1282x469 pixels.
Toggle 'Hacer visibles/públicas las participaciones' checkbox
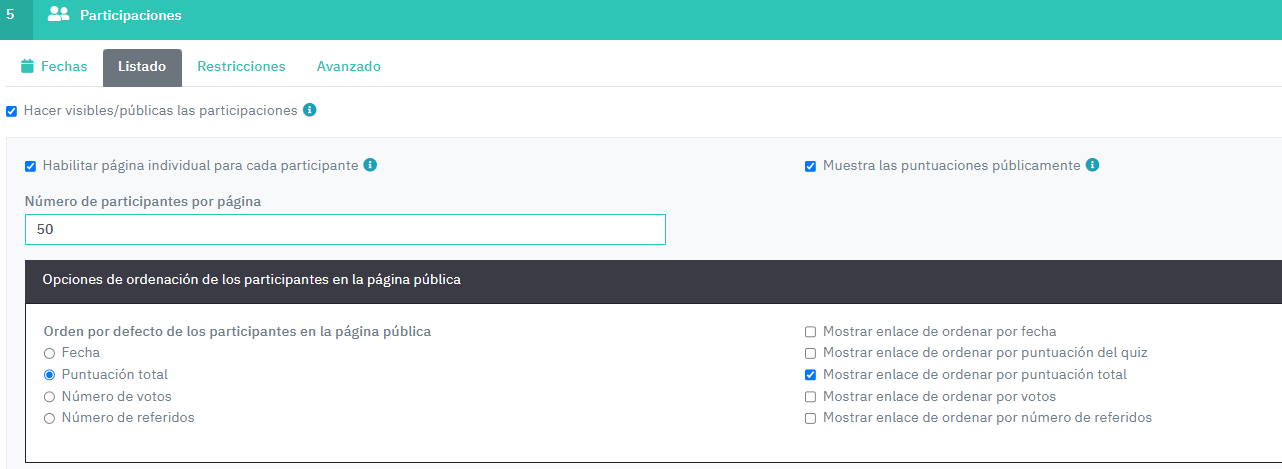click(x=12, y=111)
